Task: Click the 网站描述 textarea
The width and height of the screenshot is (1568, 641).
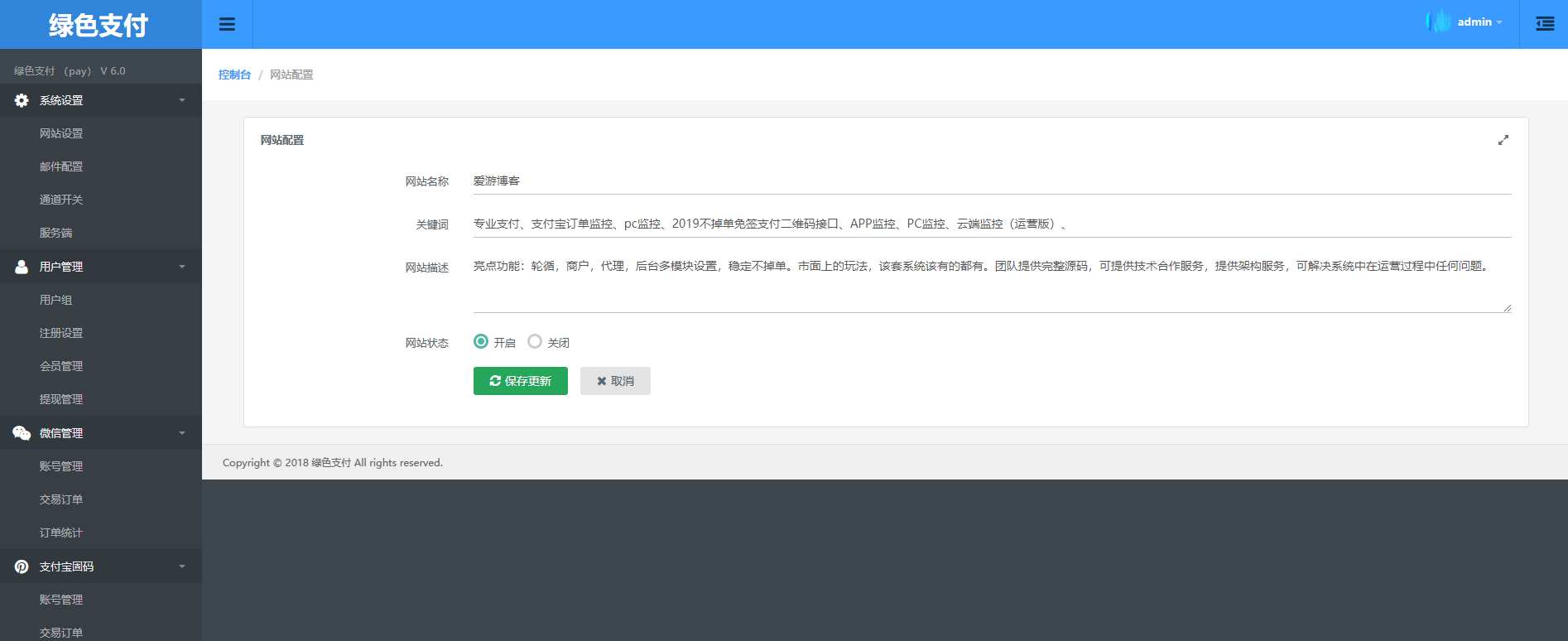Action: (x=993, y=283)
